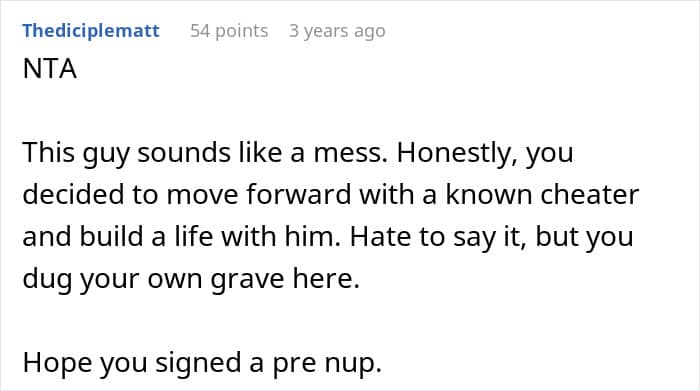
Task: Click the word 'grave' in the comment
Action: point(247,280)
